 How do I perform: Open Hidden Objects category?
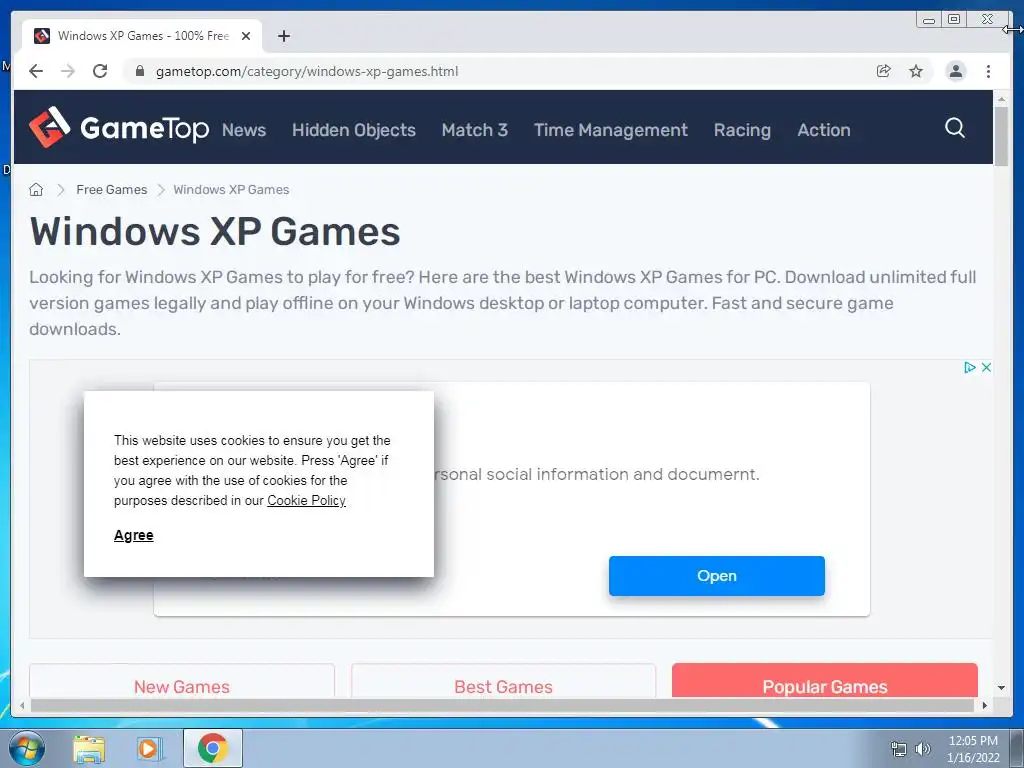[354, 130]
